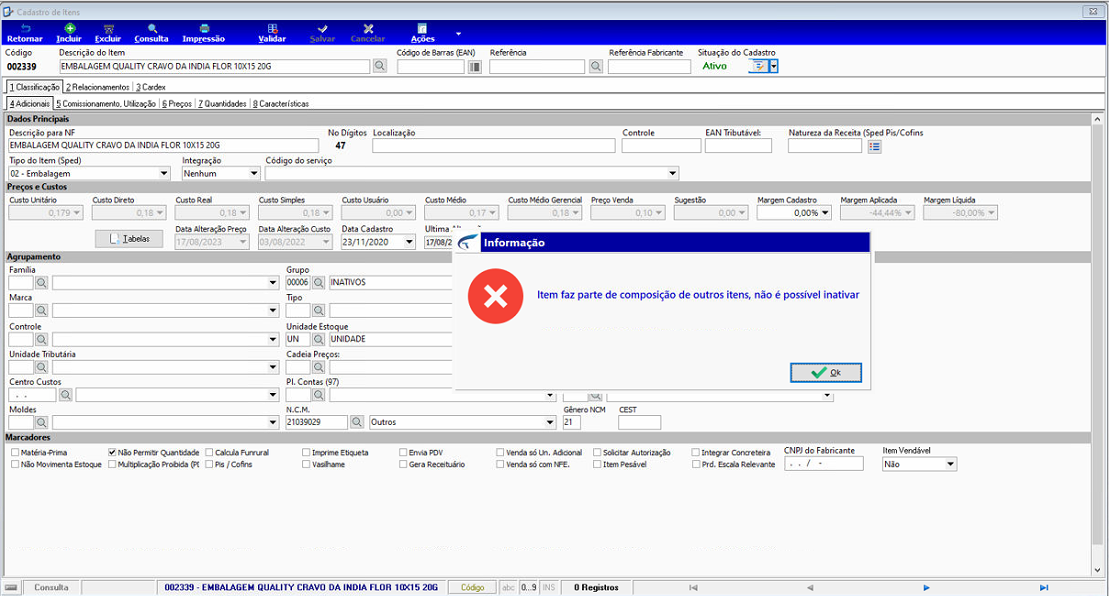This screenshot has height=596, width=1109.
Task: Open the Data Cadastro date dropdown
Action: click(410, 242)
